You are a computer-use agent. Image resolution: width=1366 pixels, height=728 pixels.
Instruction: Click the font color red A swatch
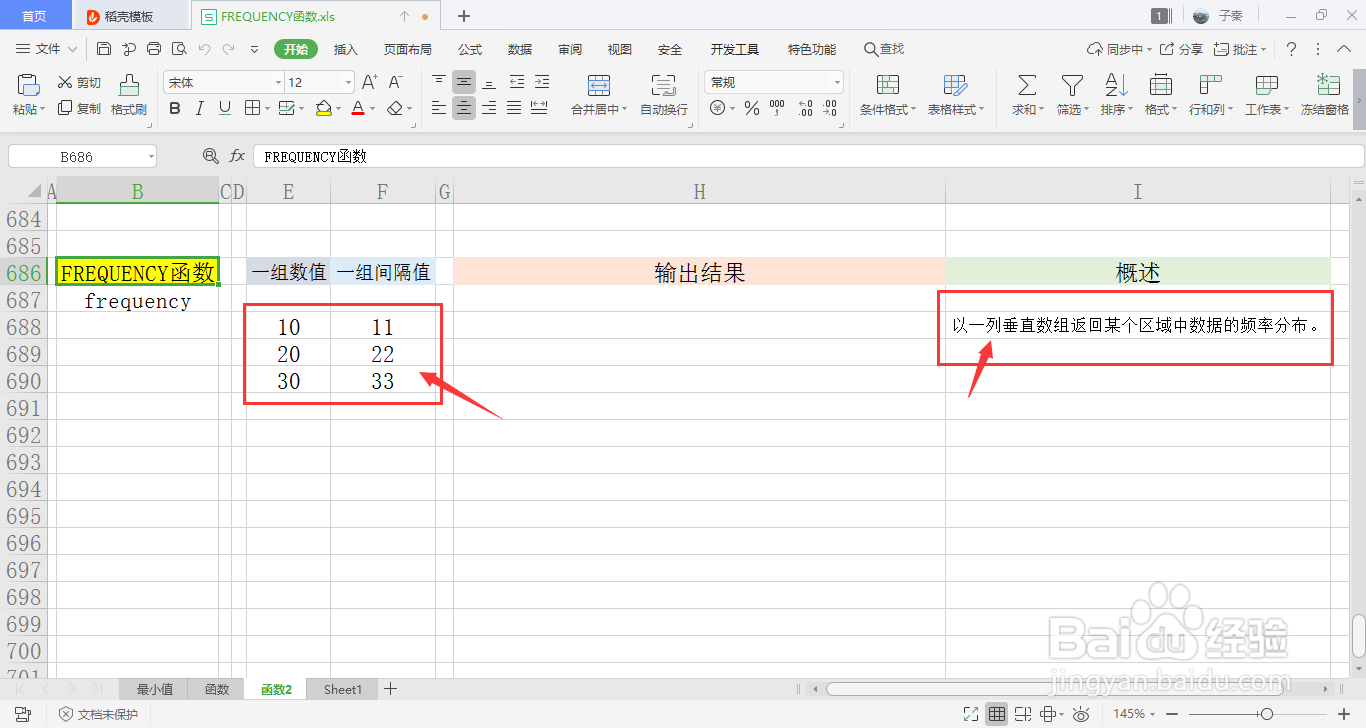pos(358,108)
